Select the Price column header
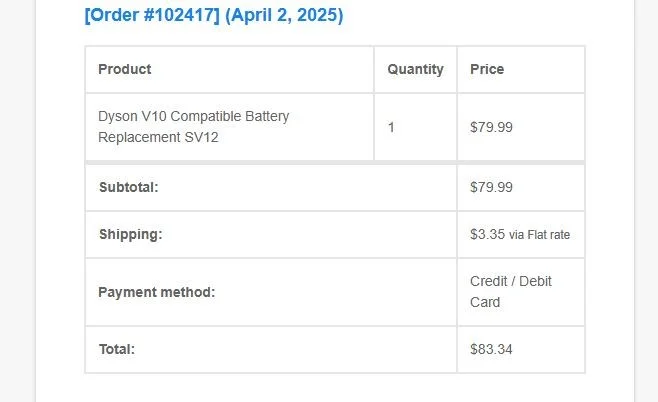The width and height of the screenshot is (658, 402). tap(487, 69)
